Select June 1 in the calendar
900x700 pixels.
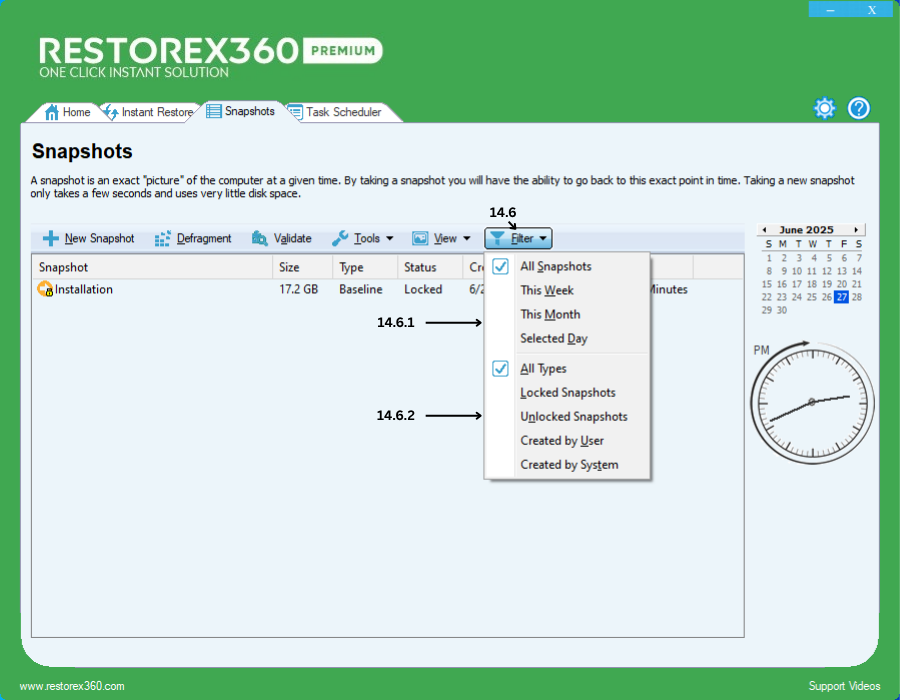pos(769,258)
